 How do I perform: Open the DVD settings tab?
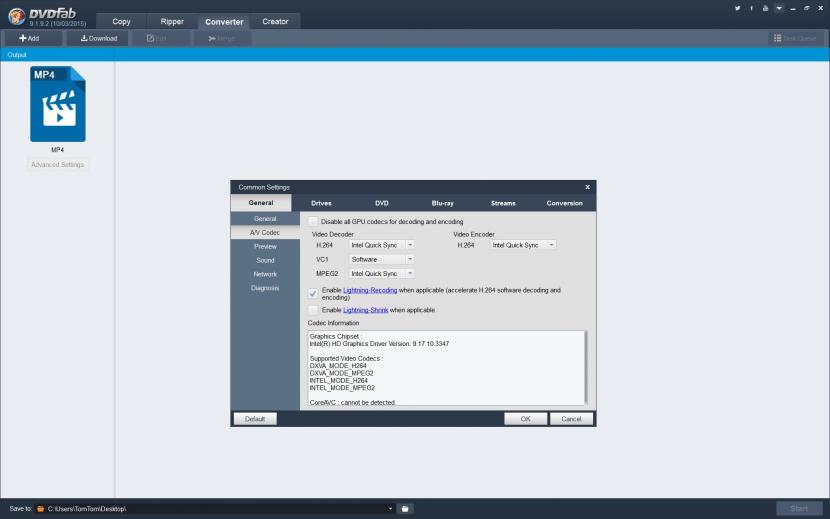tap(382, 203)
